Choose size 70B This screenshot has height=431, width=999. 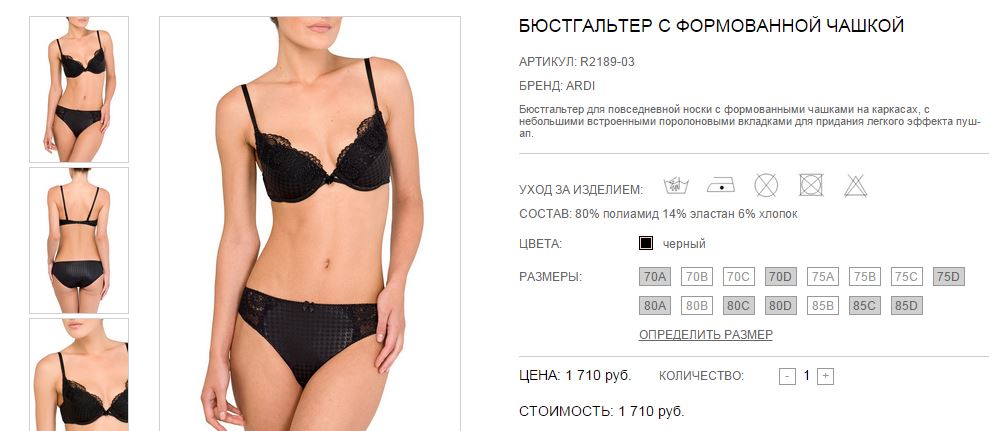[696, 277]
